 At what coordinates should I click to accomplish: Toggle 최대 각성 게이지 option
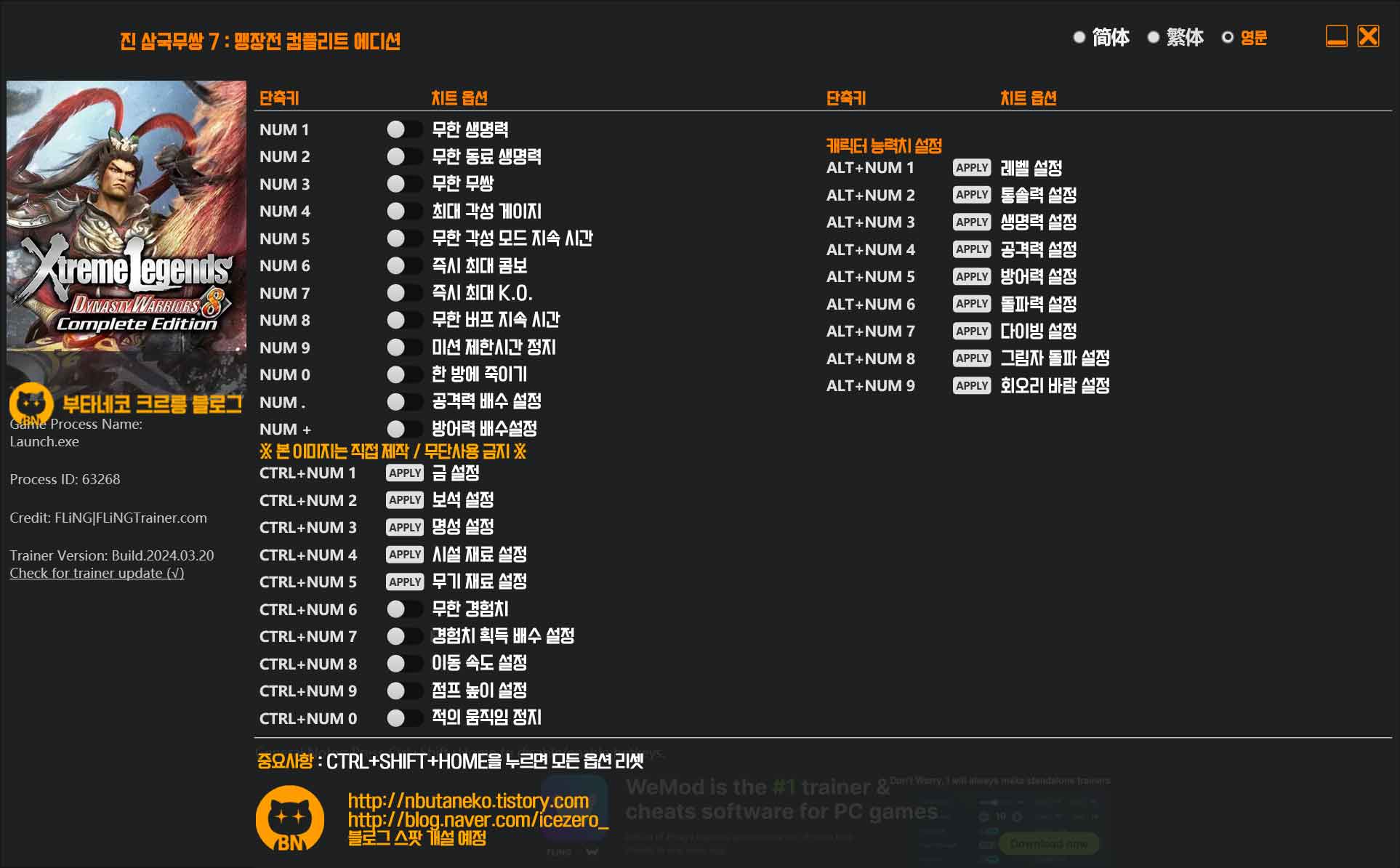pos(404,211)
